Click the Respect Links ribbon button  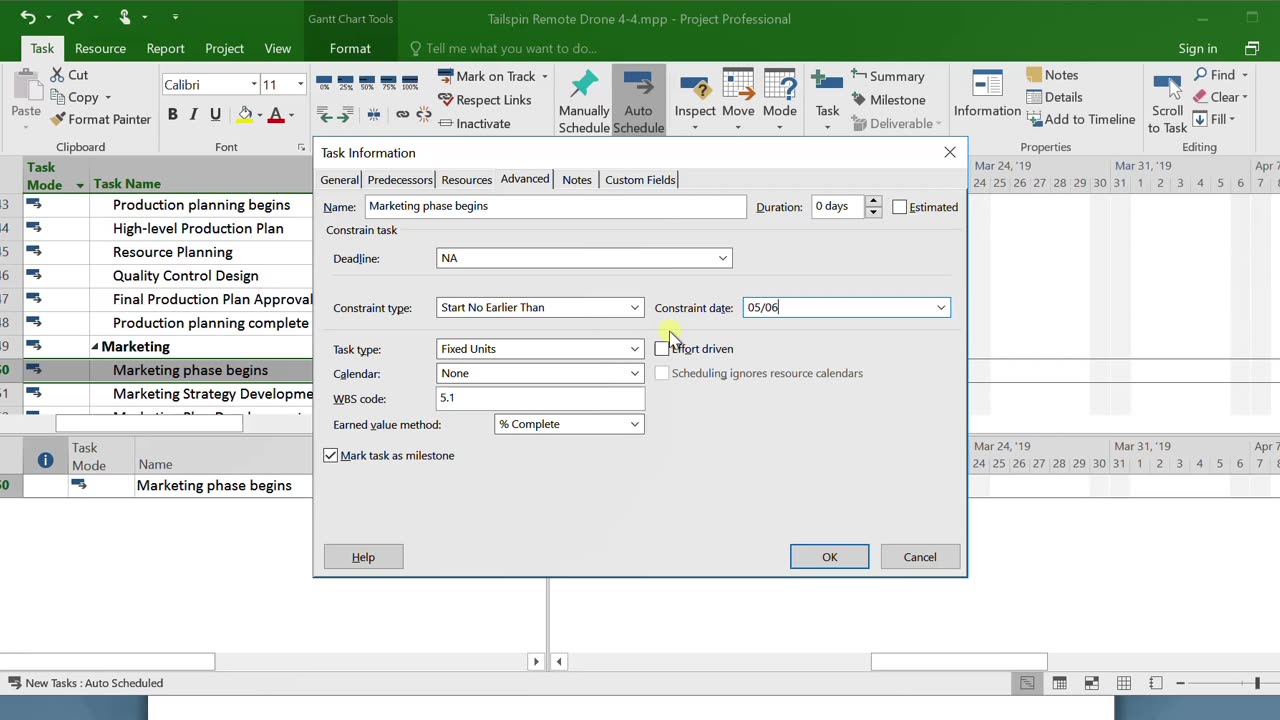[484, 100]
